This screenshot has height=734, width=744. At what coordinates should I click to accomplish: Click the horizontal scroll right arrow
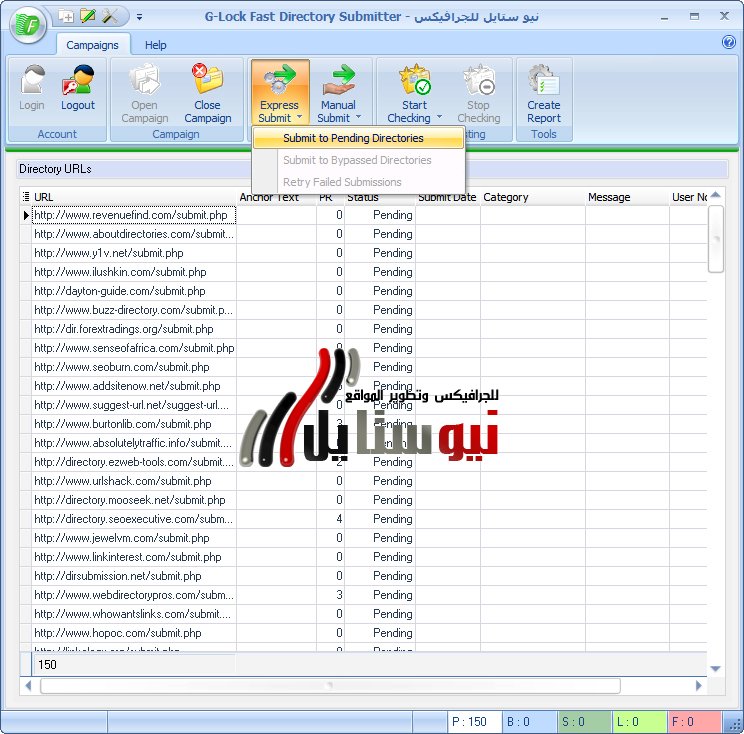(x=699, y=686)
